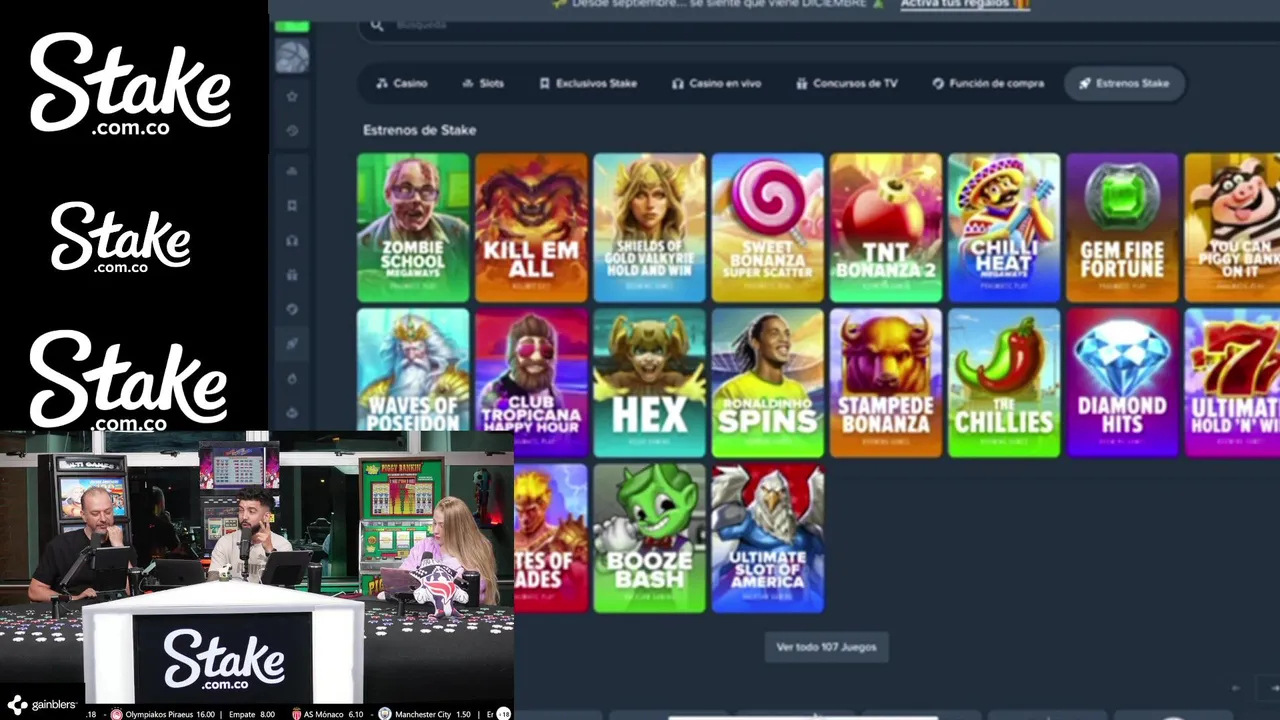Image resolution: width=1280 pixels, height=720 pixels.
Task: Open the sports basketball icon in sidebar
Action: pos(292,56)
